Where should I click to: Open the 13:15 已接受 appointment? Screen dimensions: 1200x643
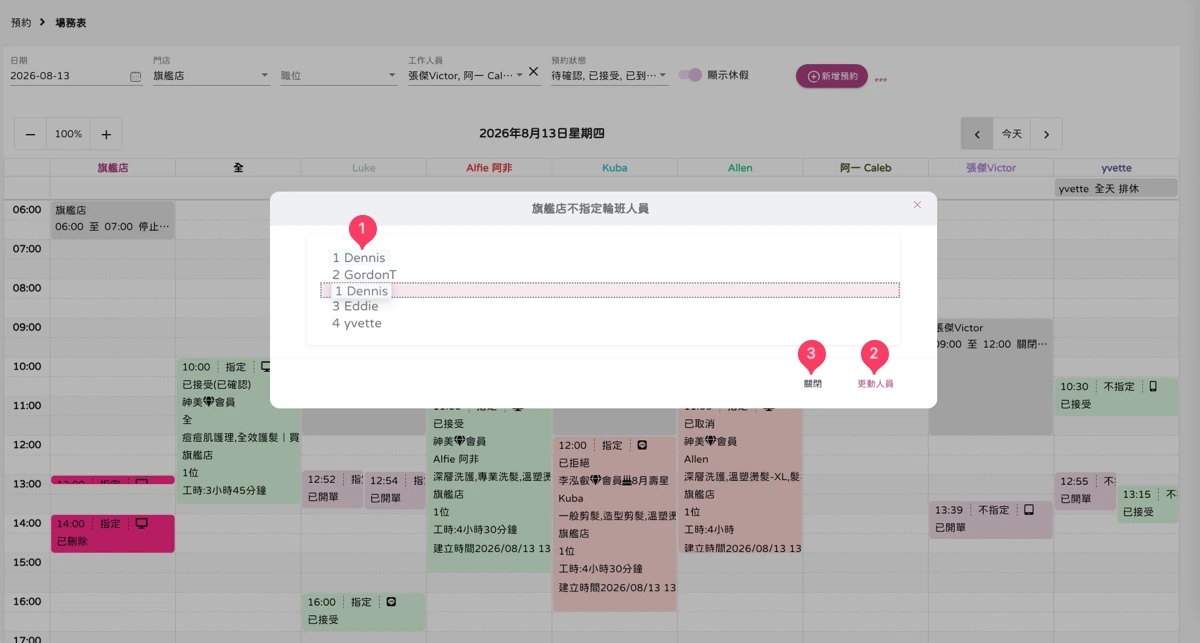point(1148,503)
